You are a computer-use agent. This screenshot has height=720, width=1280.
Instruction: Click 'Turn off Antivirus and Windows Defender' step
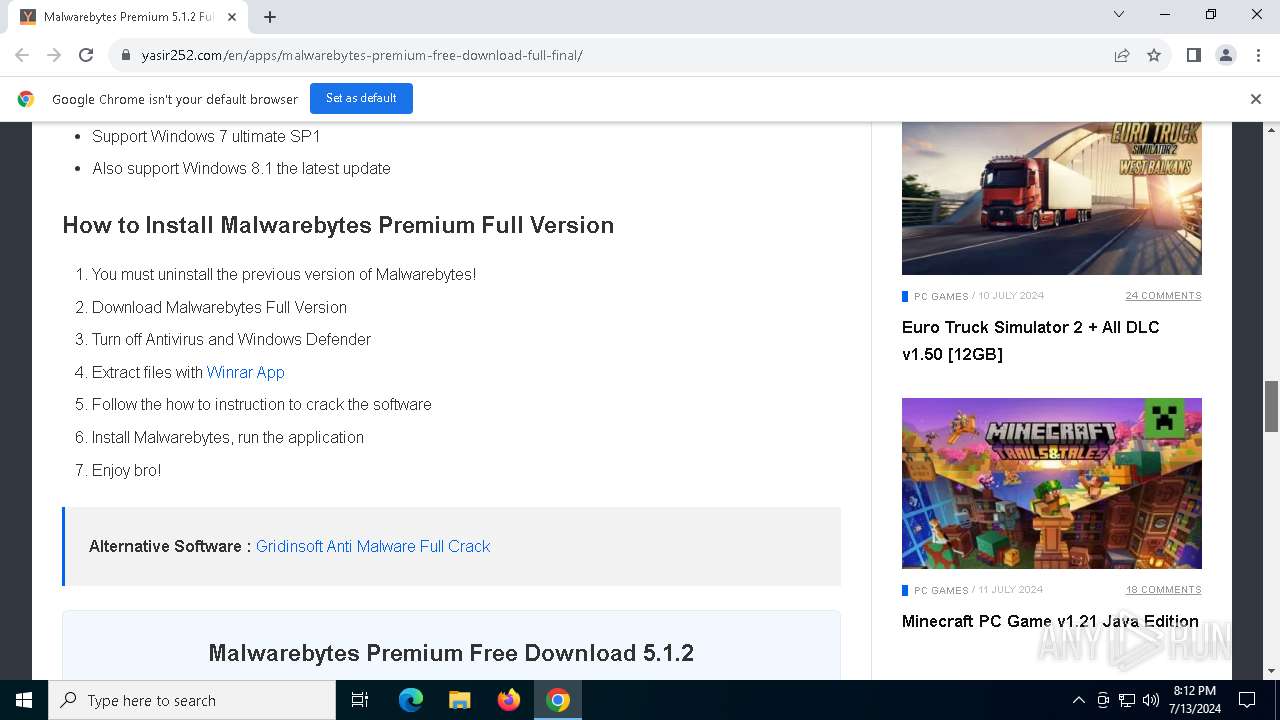pos(231,340)
